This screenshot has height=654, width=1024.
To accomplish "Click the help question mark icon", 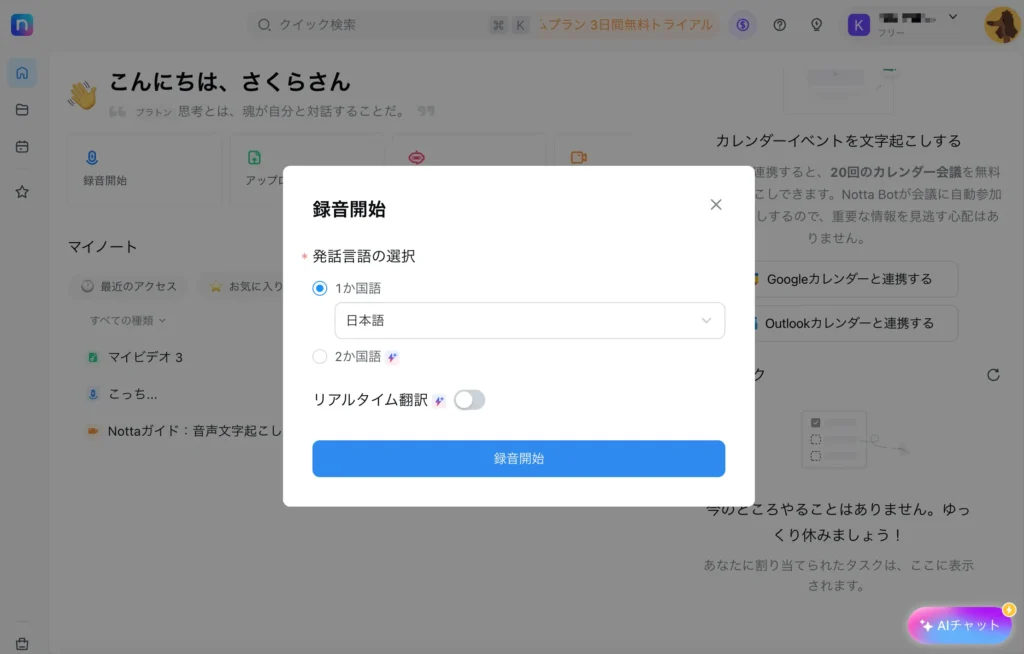I will tap(780, 24).
